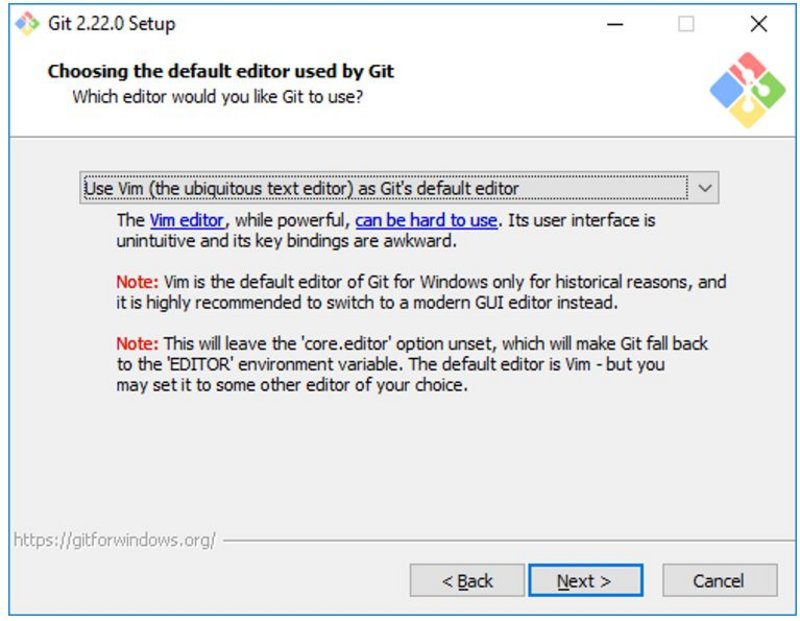Cancel the Git setup
The width and height of the screenshot is (800, 621).
point(719,581)
